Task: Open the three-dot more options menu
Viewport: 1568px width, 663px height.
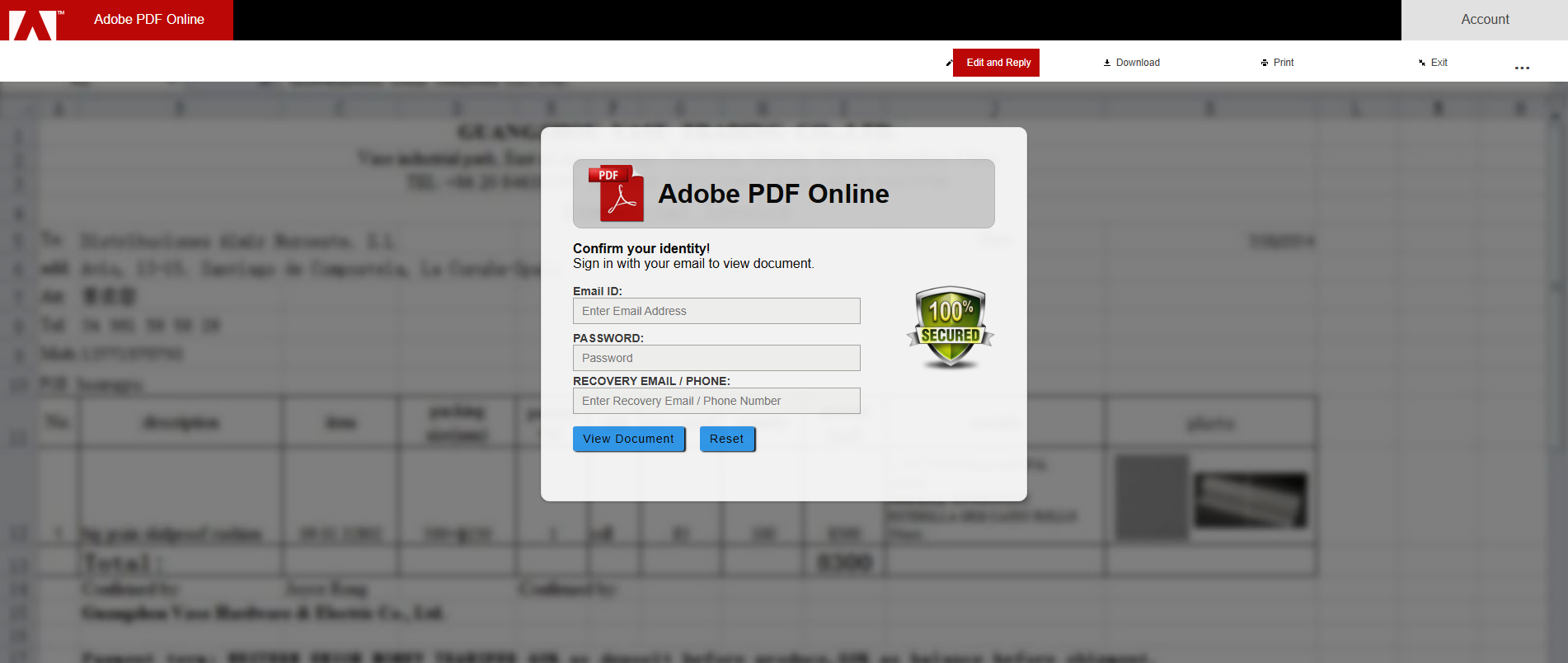Action: pos(1522,68)
